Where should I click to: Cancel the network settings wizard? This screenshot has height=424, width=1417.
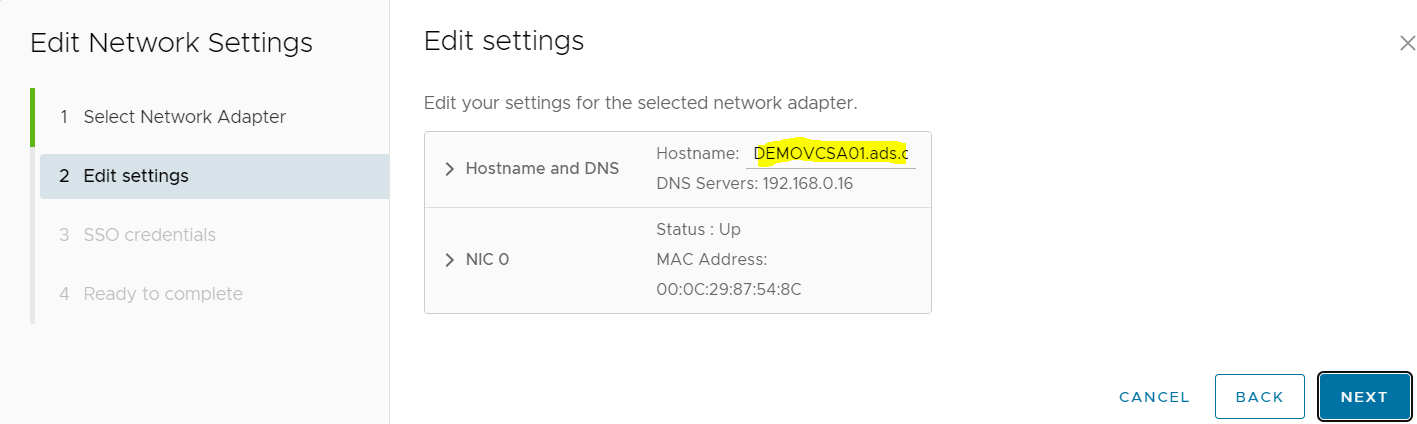click(1154, 397)
